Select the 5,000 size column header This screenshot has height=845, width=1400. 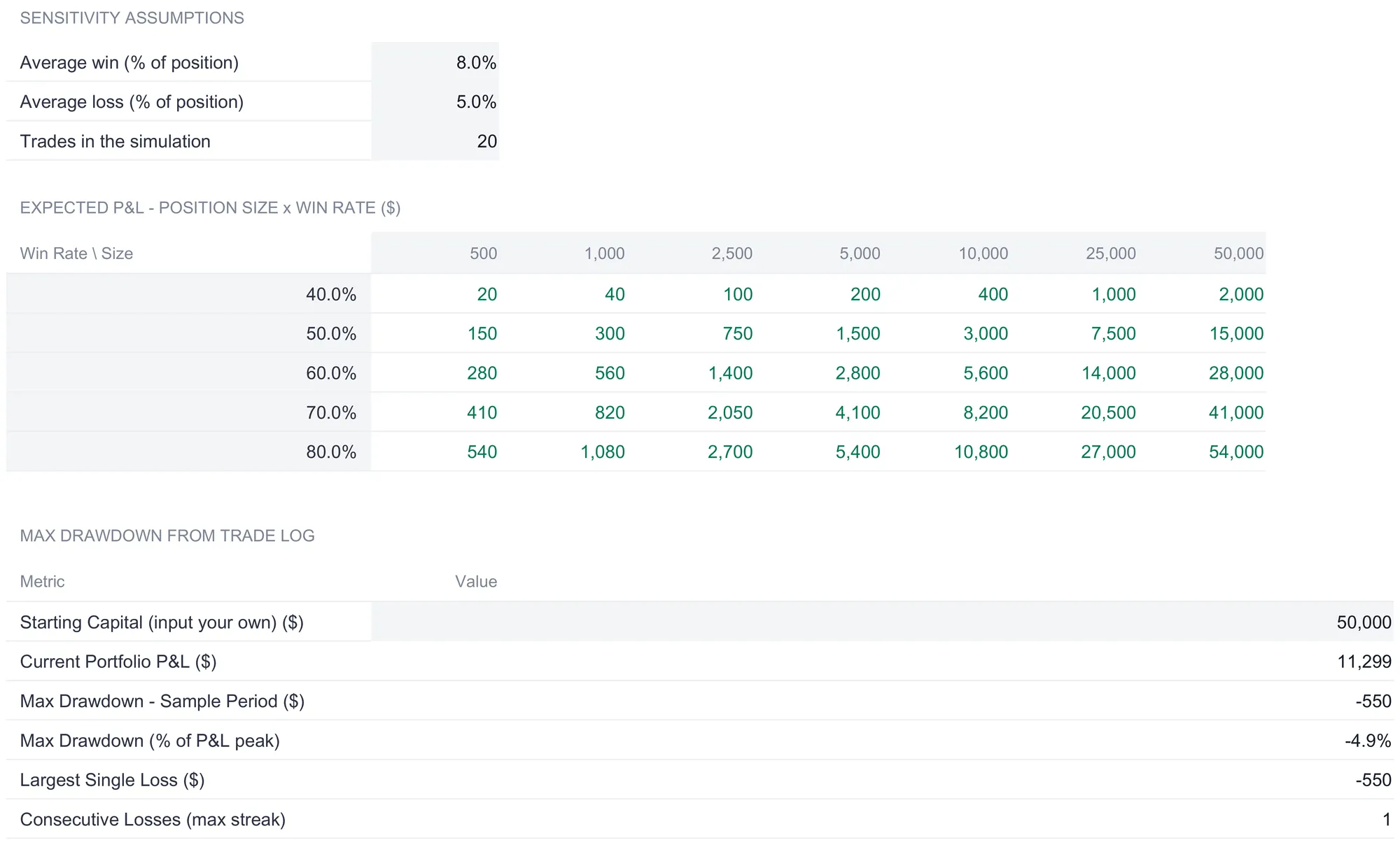point(860,253)
